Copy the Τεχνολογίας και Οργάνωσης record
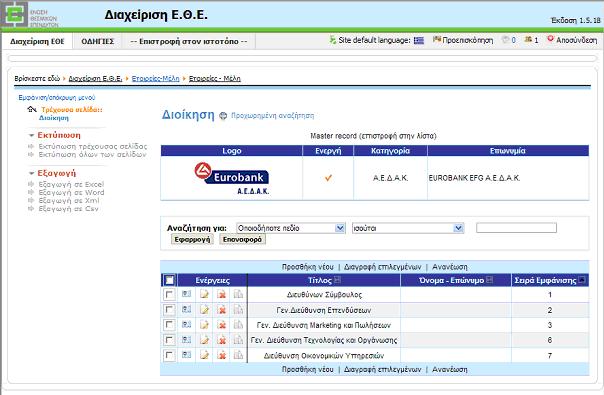This screenshot has width=604, height=395. point(238,340)
